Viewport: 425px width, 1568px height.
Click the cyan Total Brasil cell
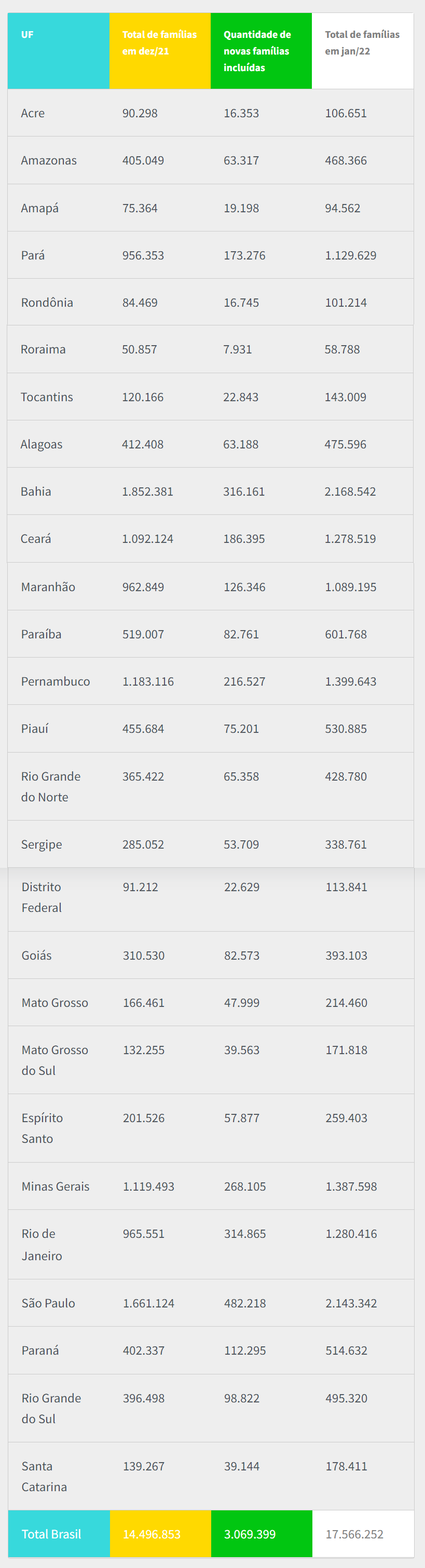[x=51, y=1534]
